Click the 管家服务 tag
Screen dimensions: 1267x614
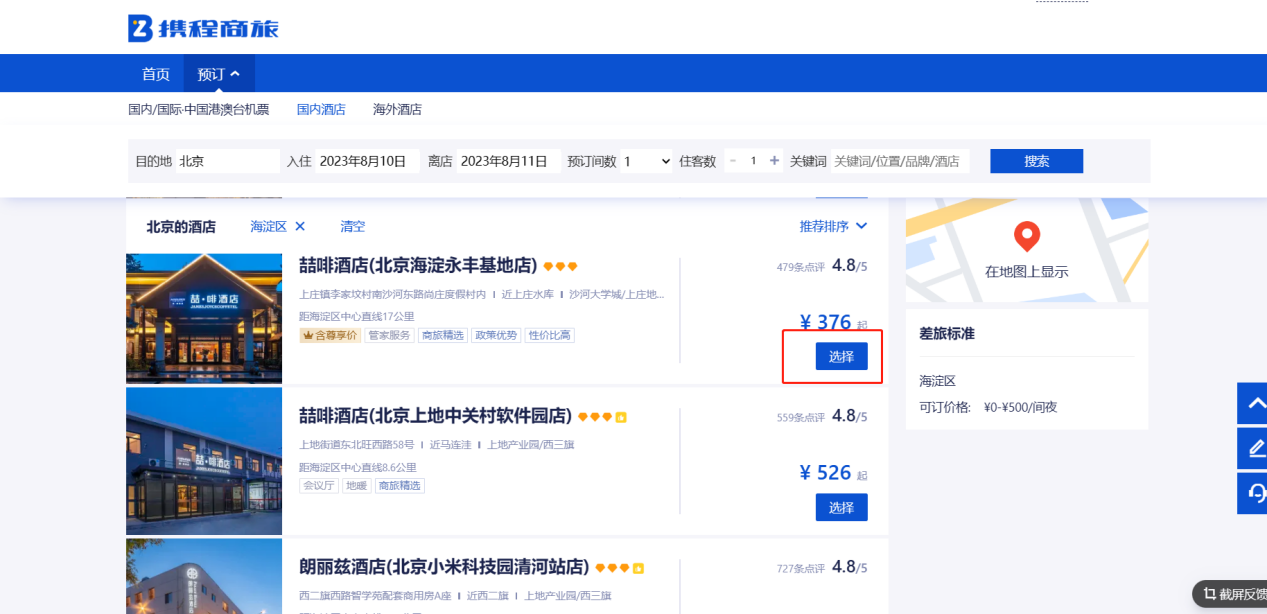(389, 335)
